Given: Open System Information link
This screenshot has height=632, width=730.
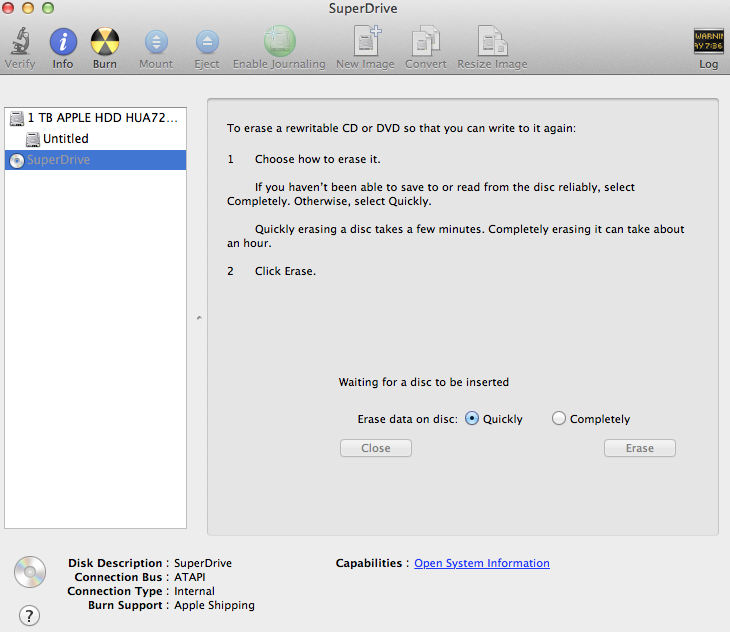Looking at the screenshot, I should click(482, 563).
